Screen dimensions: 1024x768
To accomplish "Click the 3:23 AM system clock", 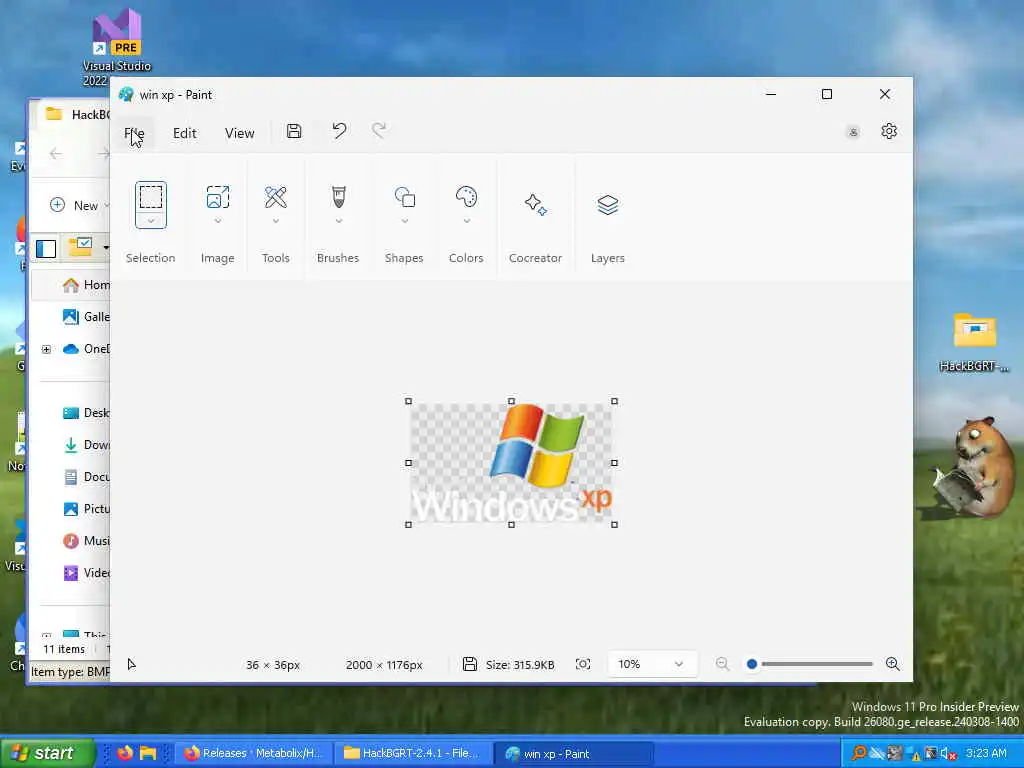I will click(986, 753).
